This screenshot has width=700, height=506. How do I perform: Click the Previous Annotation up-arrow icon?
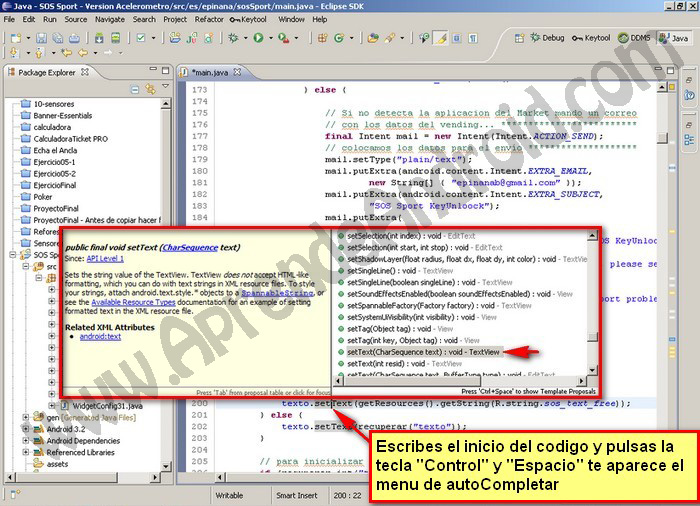click(40, 53)
